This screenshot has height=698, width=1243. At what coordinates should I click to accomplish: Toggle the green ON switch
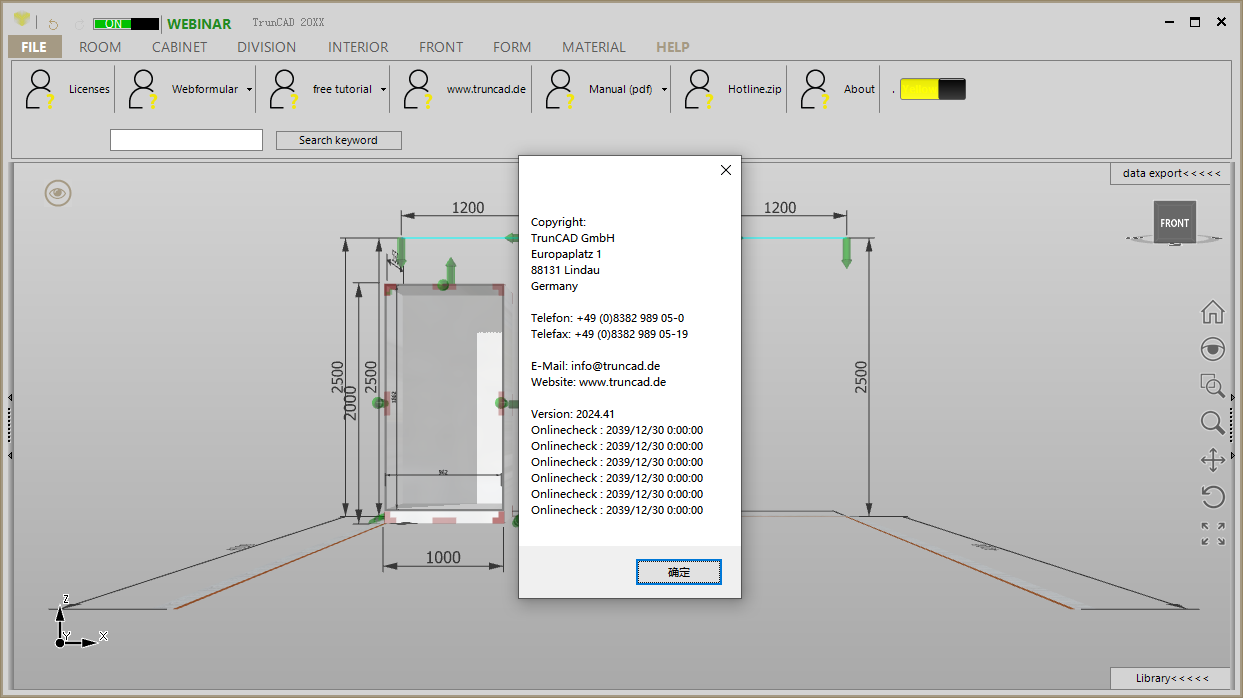(126, 24)
